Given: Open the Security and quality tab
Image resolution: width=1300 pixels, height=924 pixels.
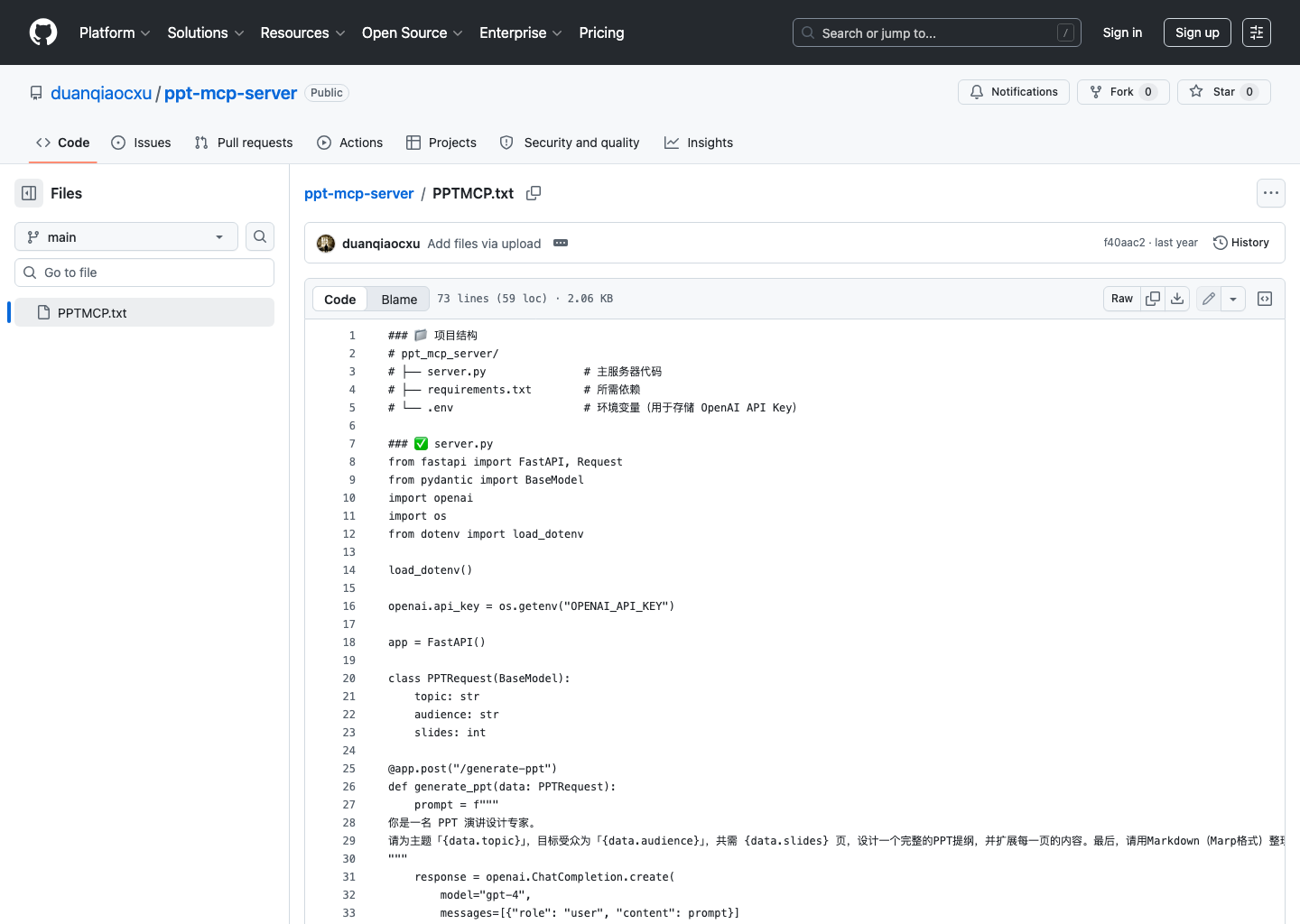Looking at the screenshot, I should point(570,143).
